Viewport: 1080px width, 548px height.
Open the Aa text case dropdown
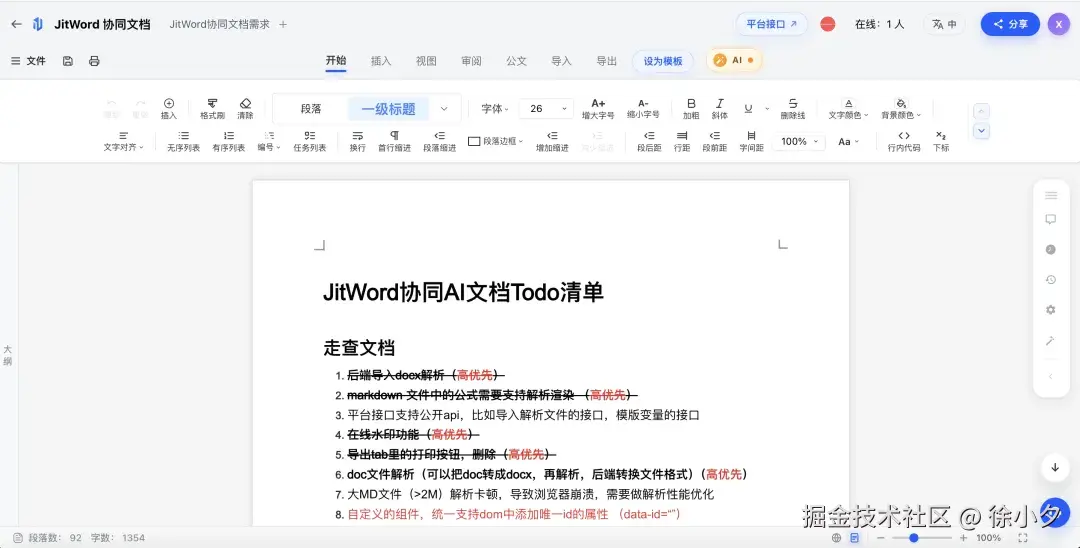pyautogui.click(x=849, y=141)
